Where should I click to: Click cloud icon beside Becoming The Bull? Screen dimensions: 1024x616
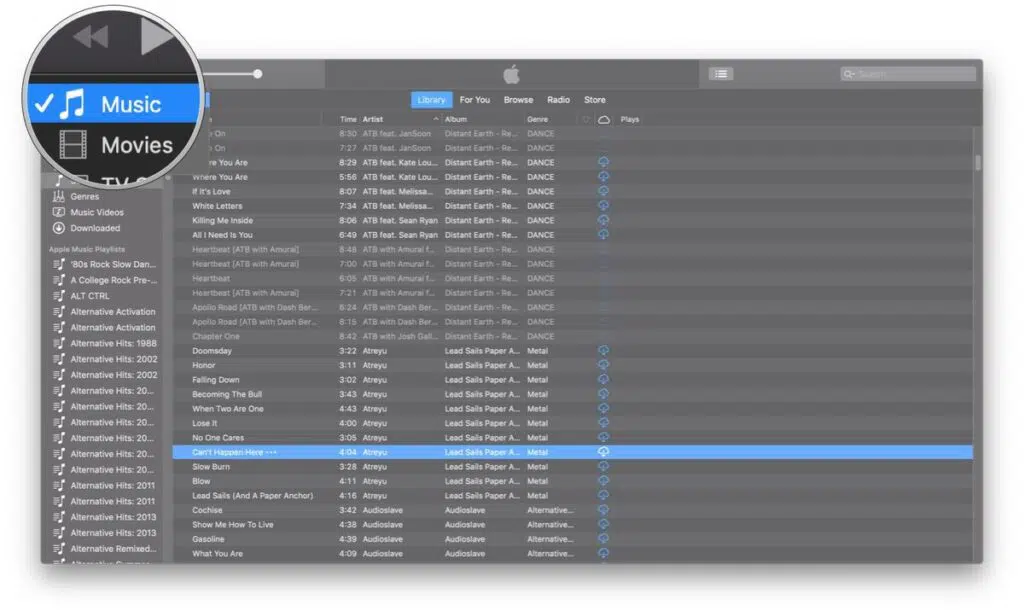[603, 394]
